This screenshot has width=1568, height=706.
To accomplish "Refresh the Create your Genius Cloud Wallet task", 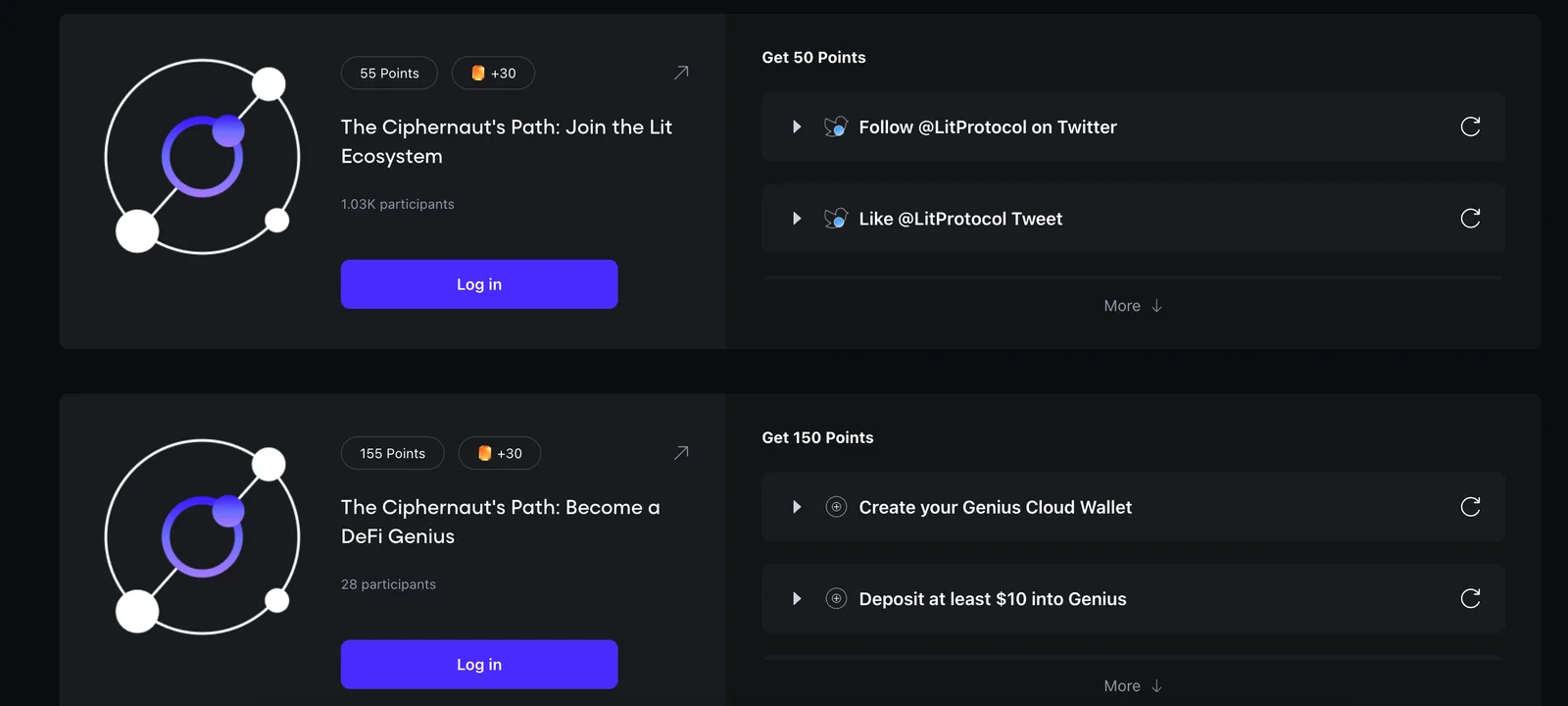I will 1470,507.
